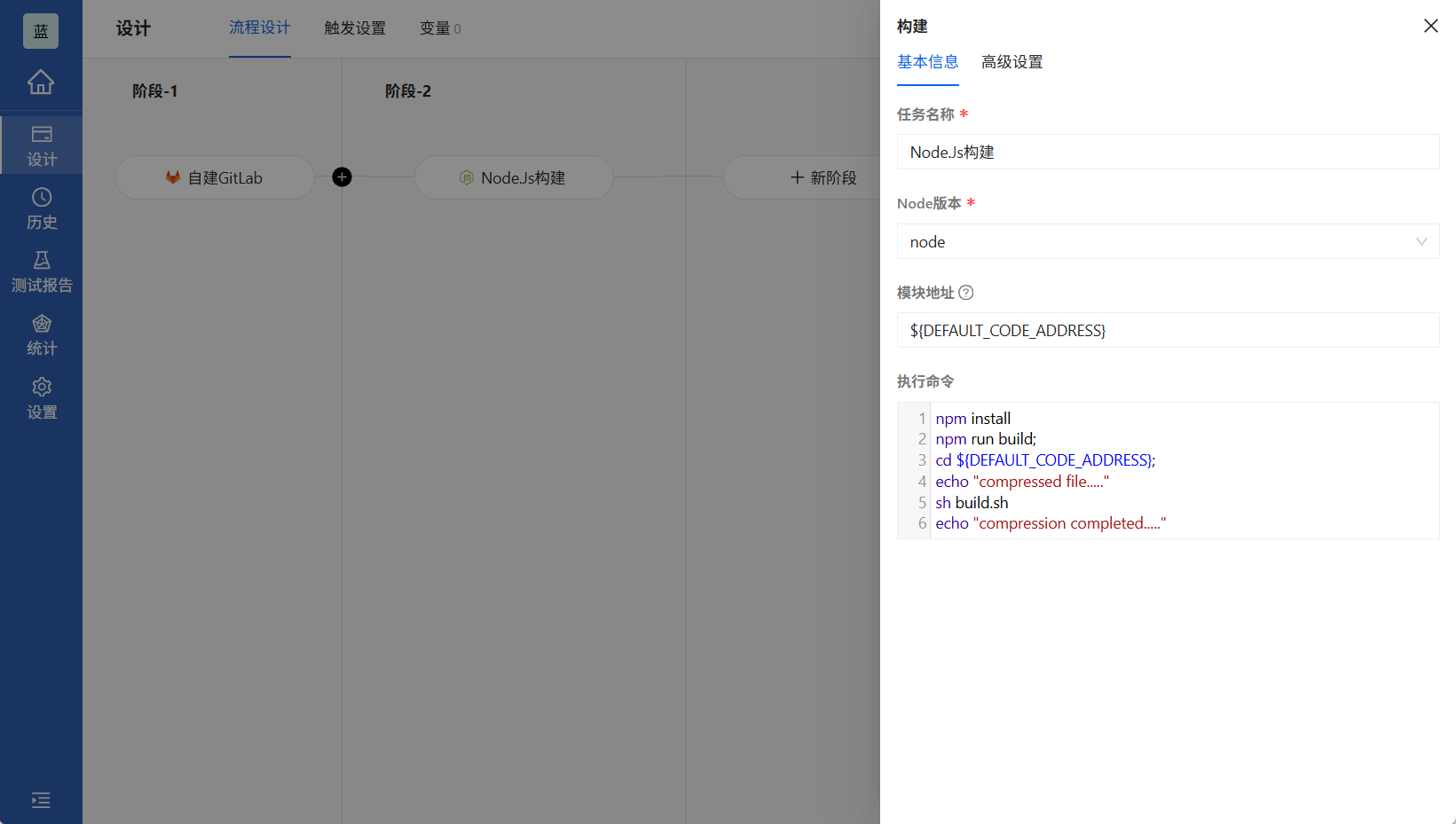
Task: Select the Home icon in the sidebar
Action: (x=41, y=81)
